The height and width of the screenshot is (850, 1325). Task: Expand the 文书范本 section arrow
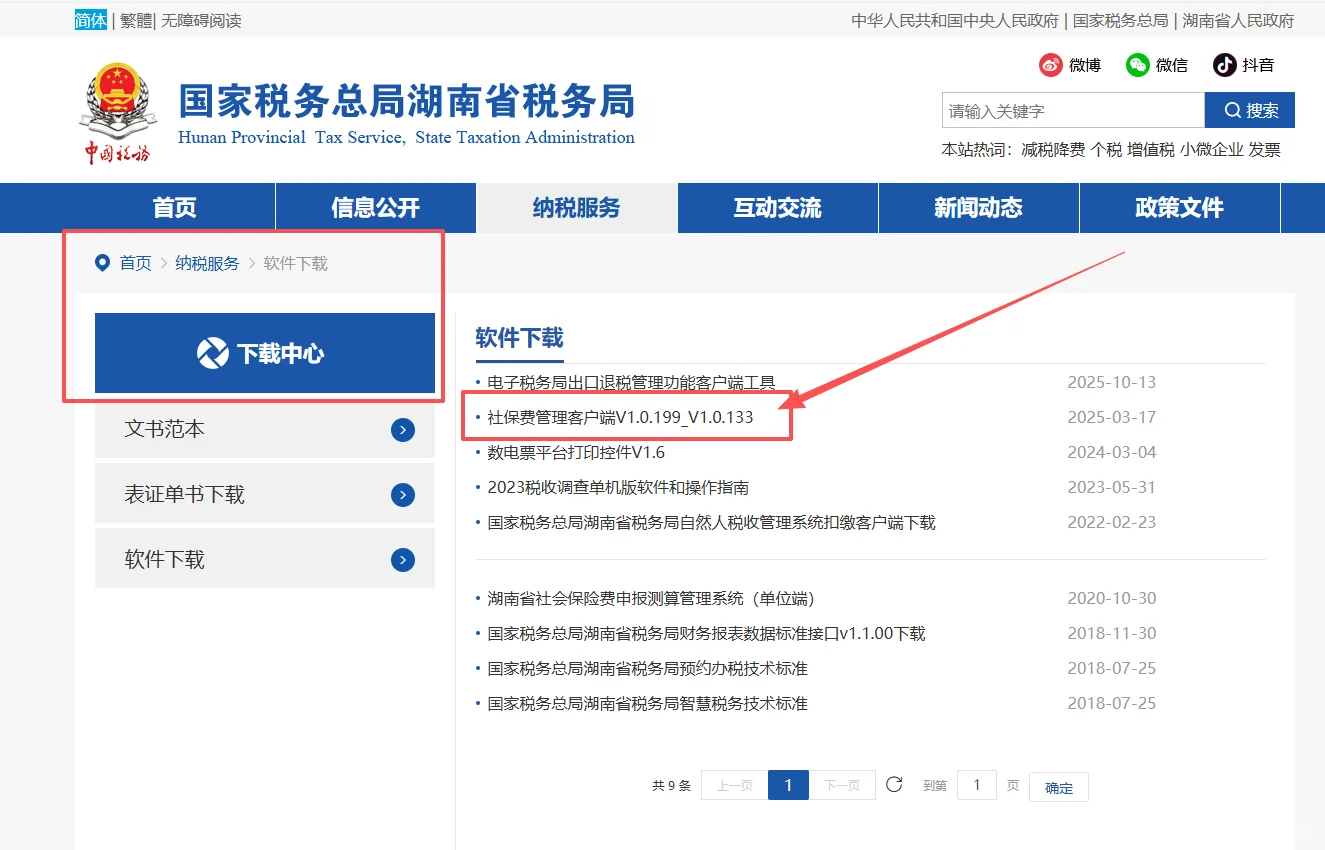(402, 429)
